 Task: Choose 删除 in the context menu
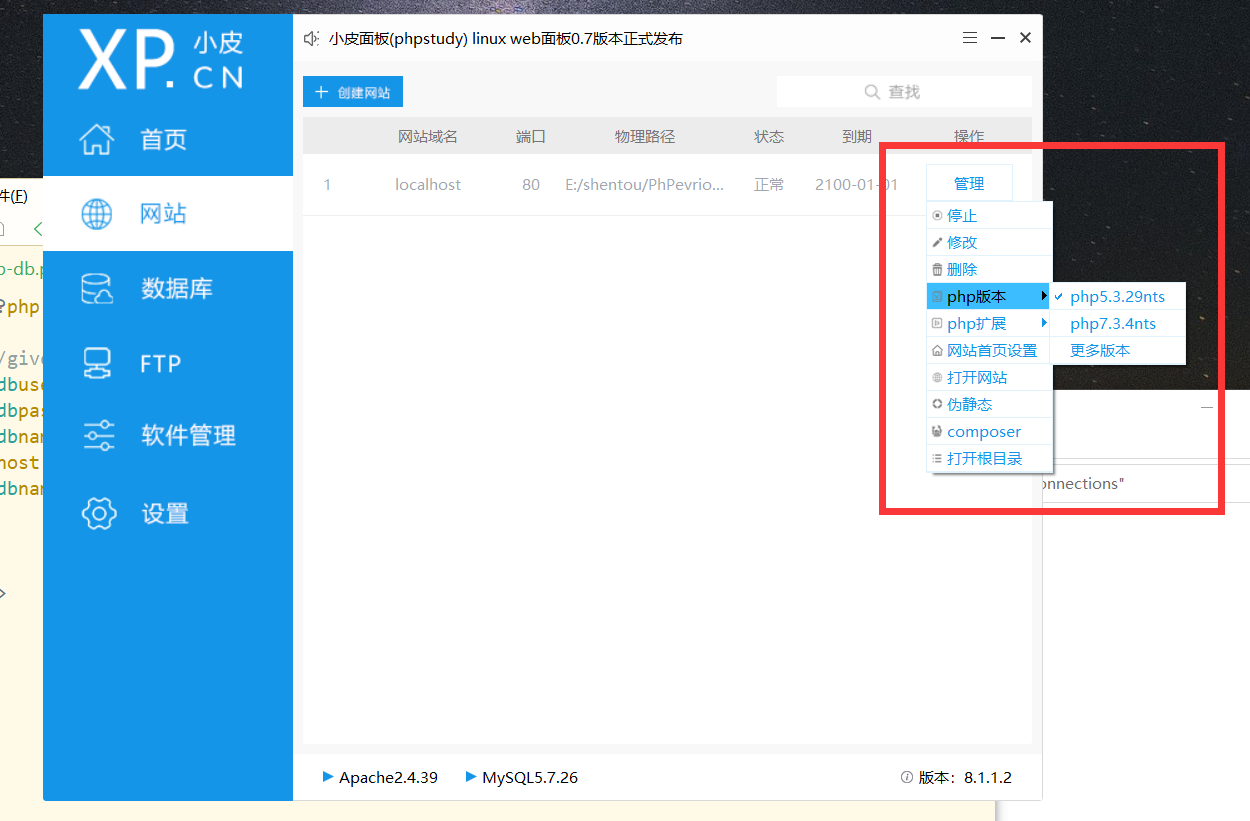point(990,269)
